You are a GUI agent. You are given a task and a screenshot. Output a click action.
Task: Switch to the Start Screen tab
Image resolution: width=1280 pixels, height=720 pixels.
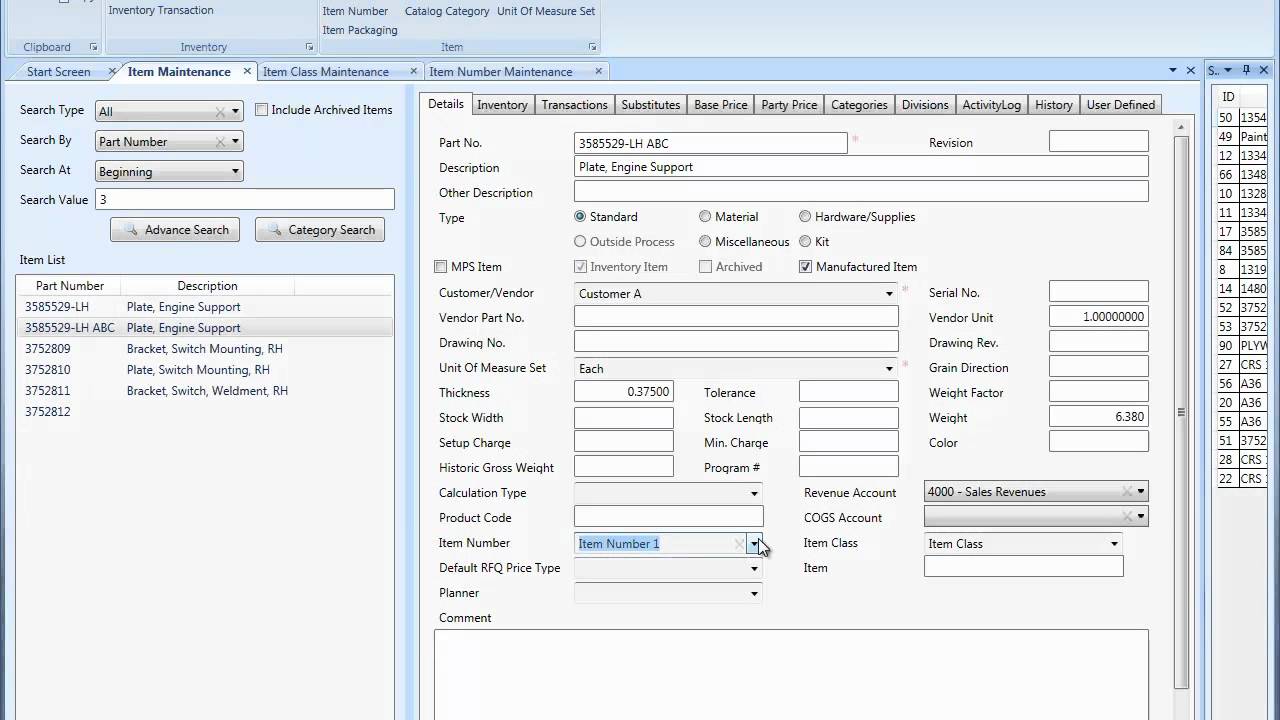59,71
